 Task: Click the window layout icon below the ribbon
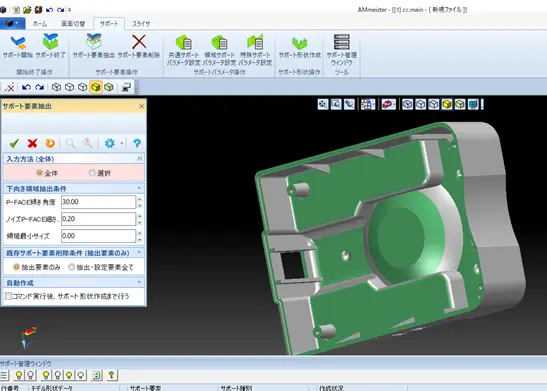pyautogui.click(x=126, y=87)
